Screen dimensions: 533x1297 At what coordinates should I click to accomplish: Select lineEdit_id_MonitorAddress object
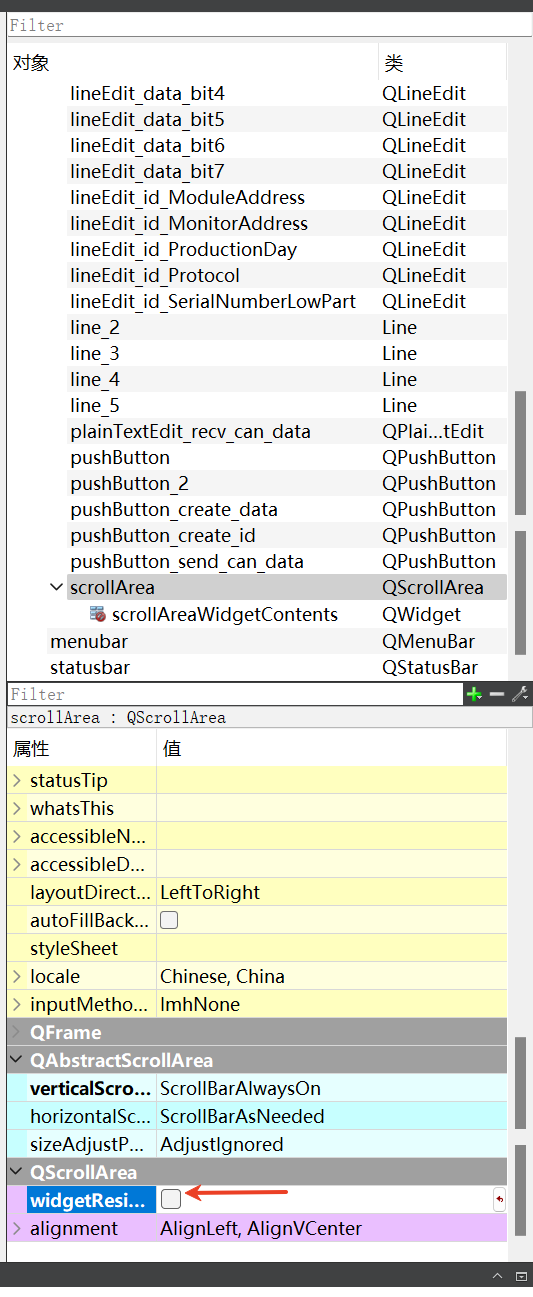pos(189,224)
